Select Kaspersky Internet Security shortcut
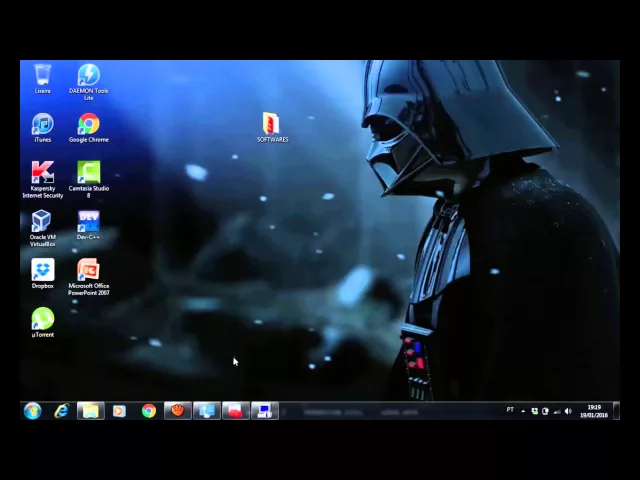 [42, 180]
